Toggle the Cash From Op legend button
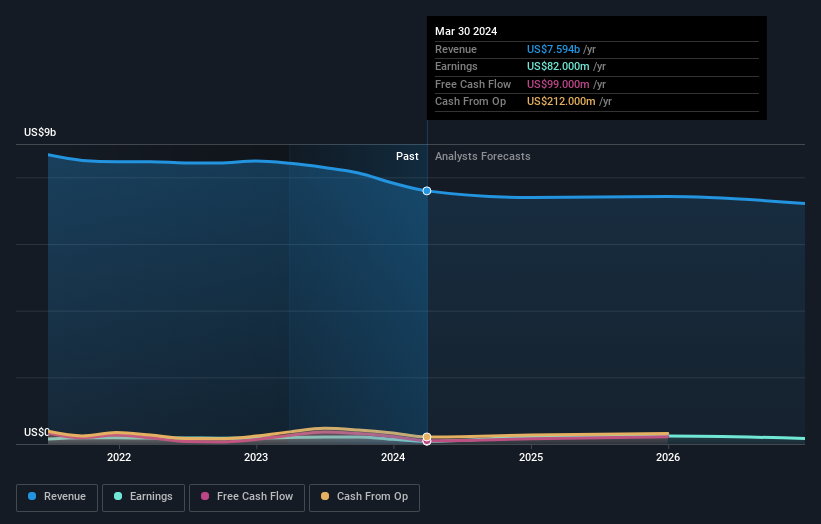The image size is (821, 524). coord(364,497)
